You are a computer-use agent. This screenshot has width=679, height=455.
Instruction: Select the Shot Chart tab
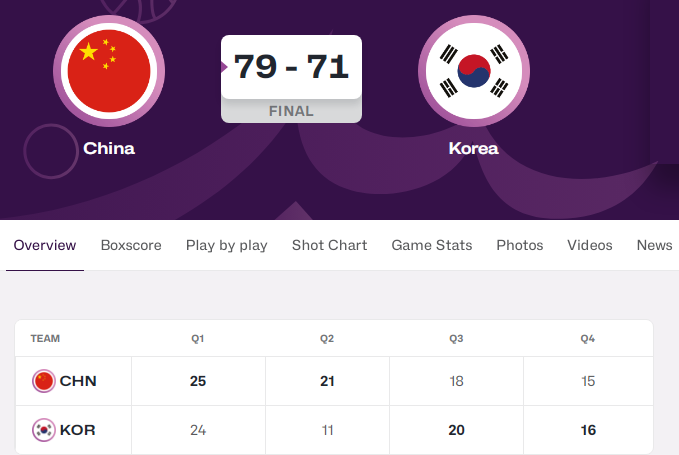[329, 245]
